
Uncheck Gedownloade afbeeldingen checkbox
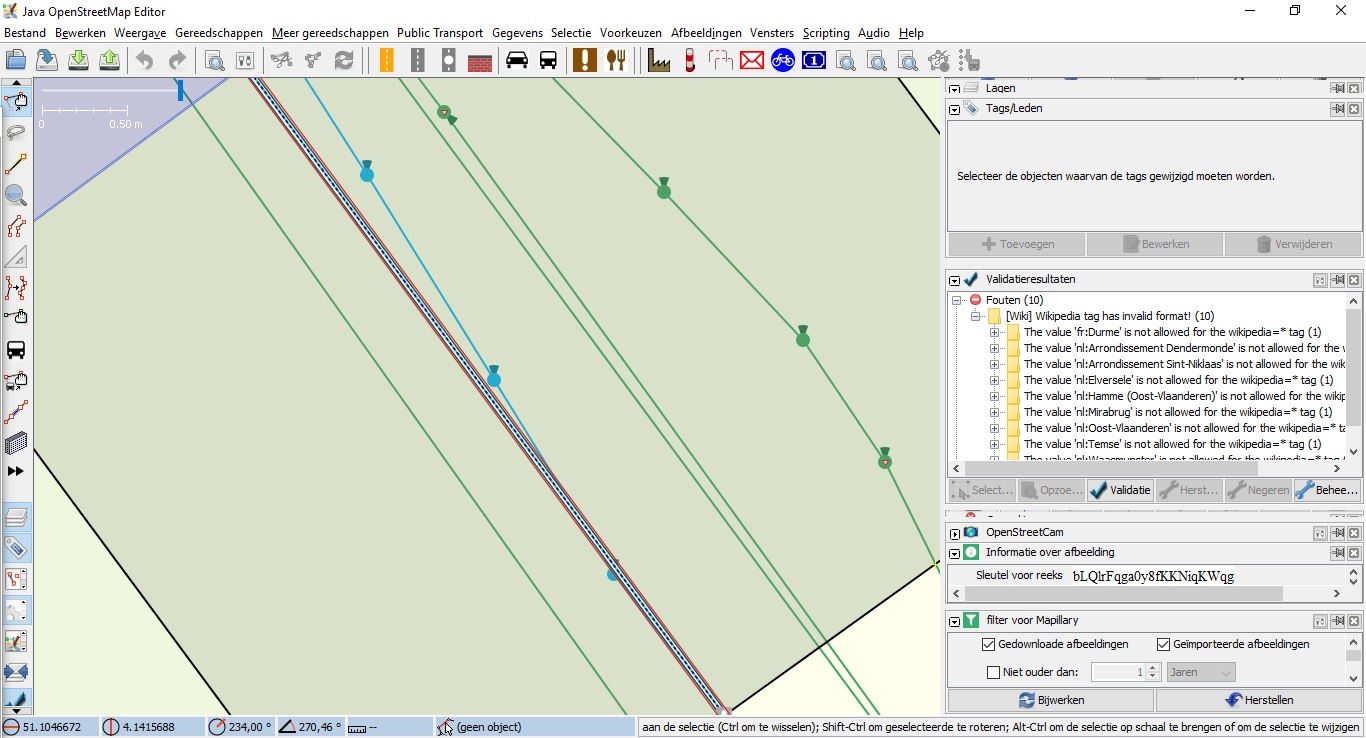[989, 644]
